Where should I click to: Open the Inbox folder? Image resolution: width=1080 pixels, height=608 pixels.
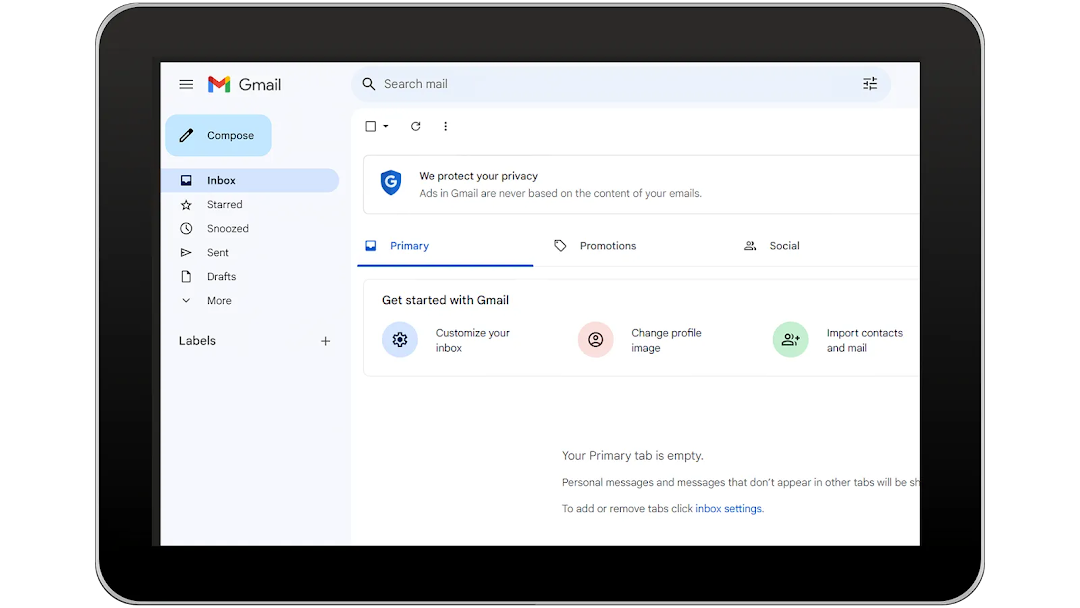(x=250, y=180)
